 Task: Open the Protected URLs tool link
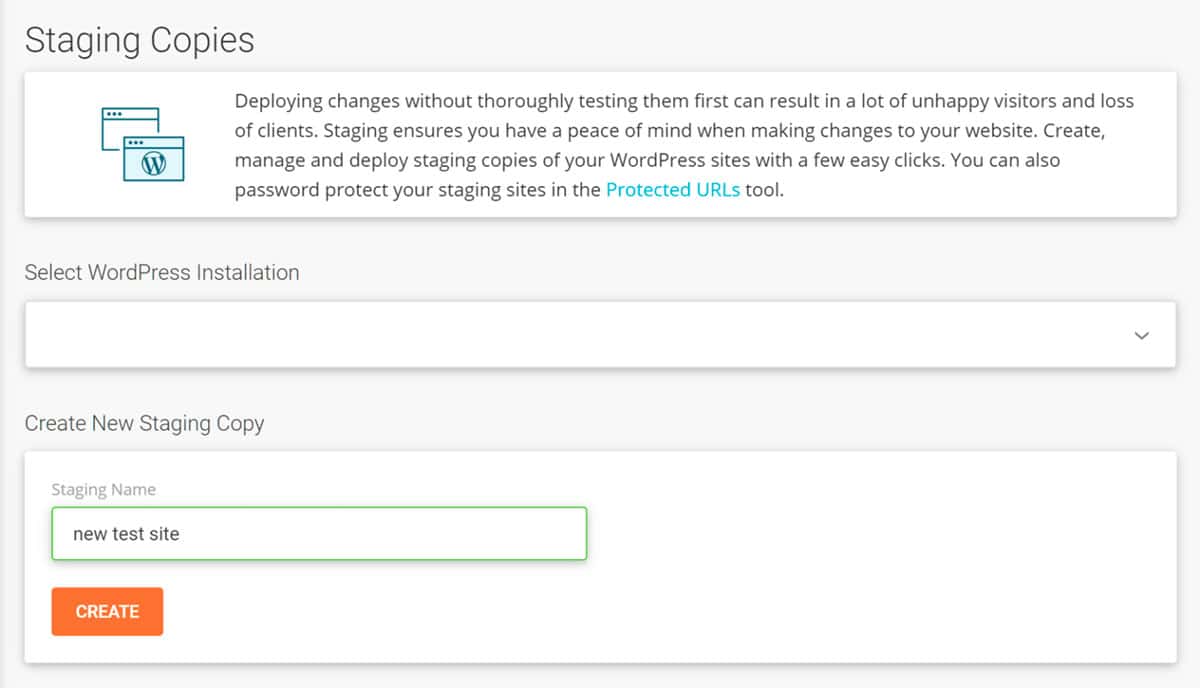coord(673,189)
